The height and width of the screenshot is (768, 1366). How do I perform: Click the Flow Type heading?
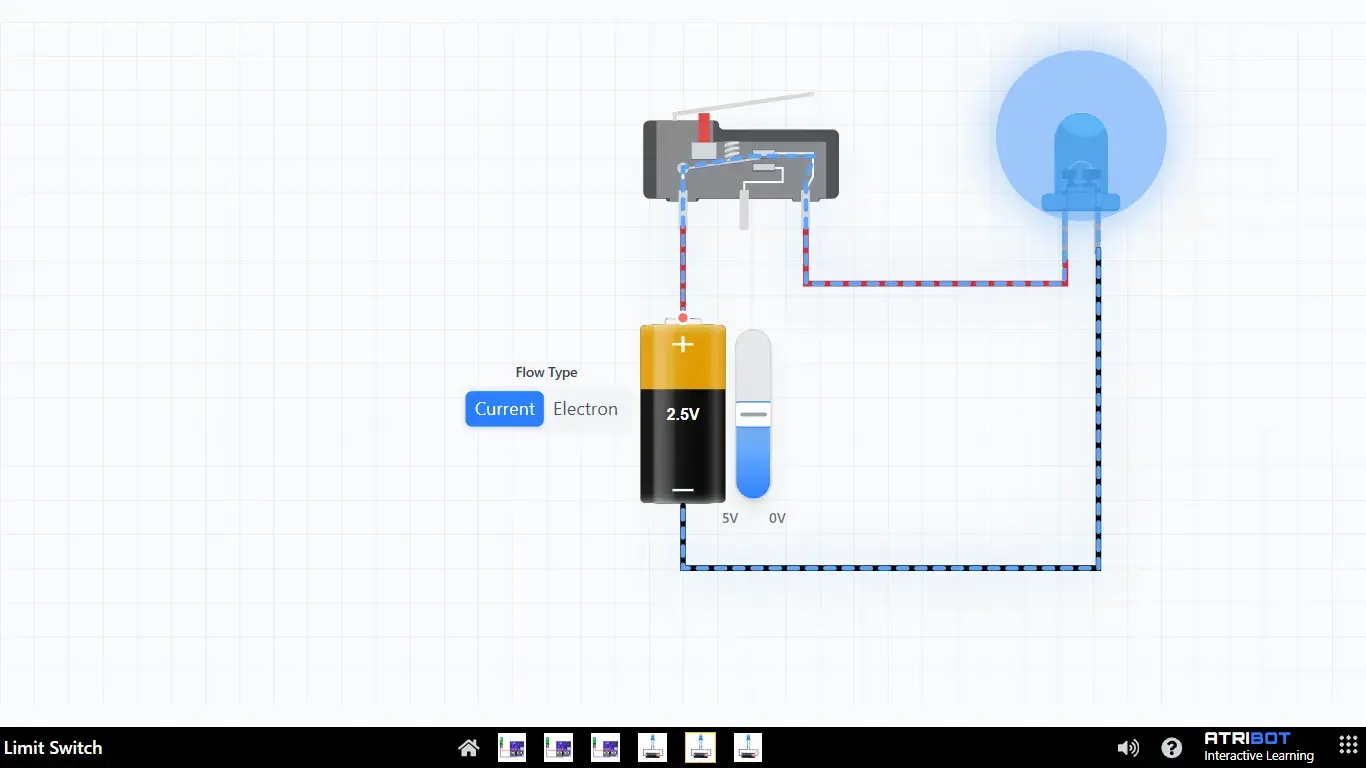click(546, 372)
